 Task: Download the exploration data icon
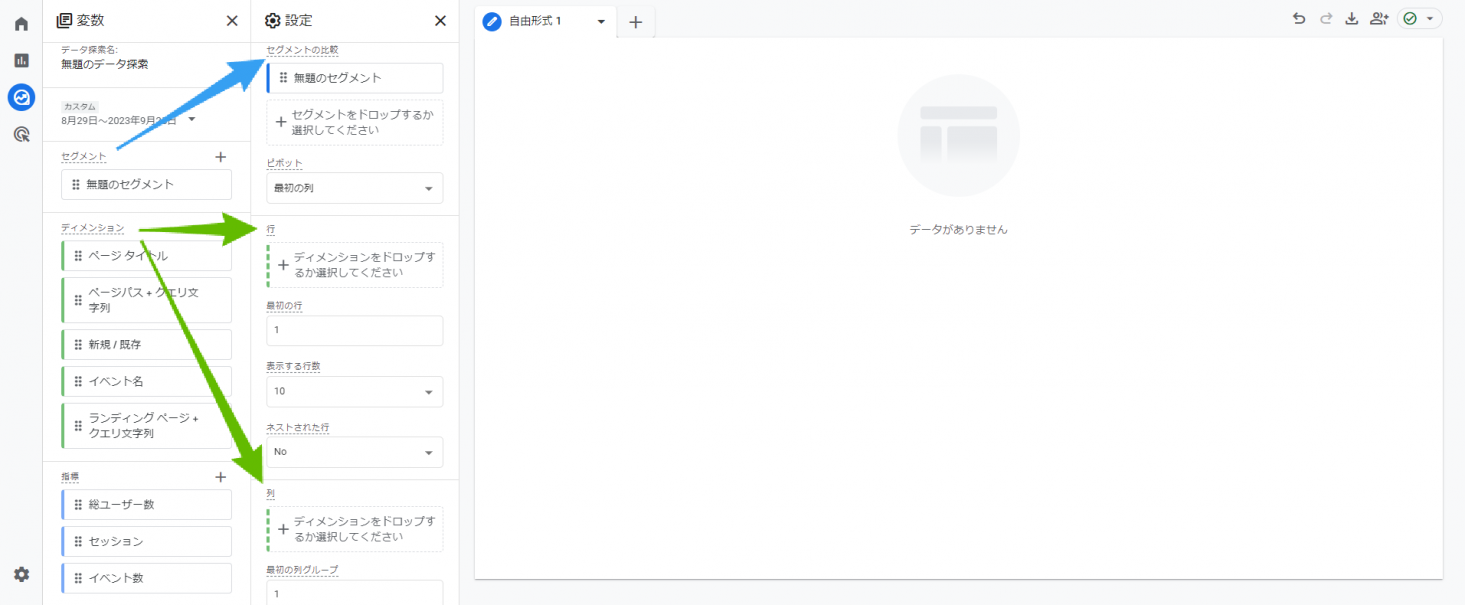(1352, 19)
